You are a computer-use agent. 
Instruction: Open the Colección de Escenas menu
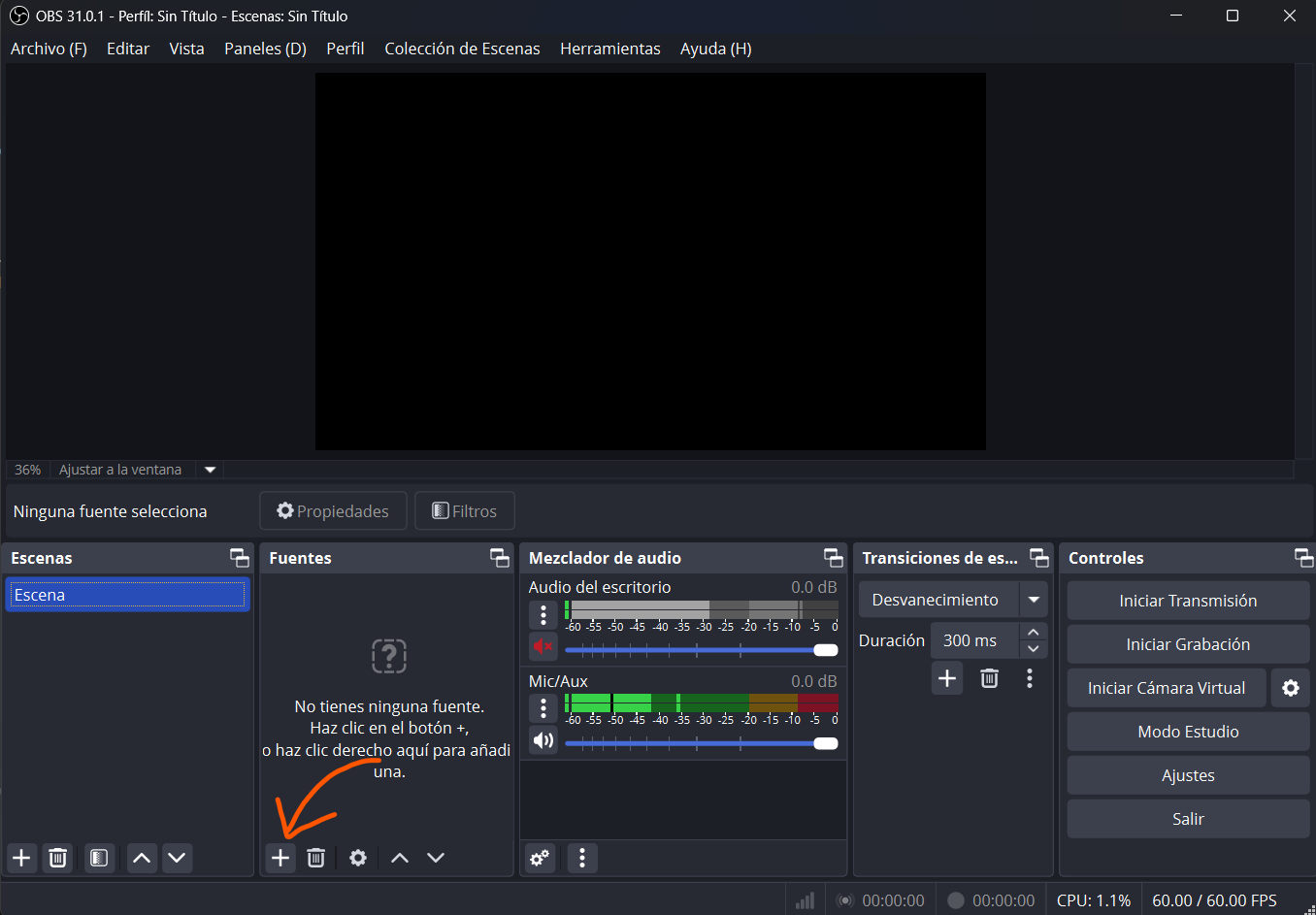(462, 49)
